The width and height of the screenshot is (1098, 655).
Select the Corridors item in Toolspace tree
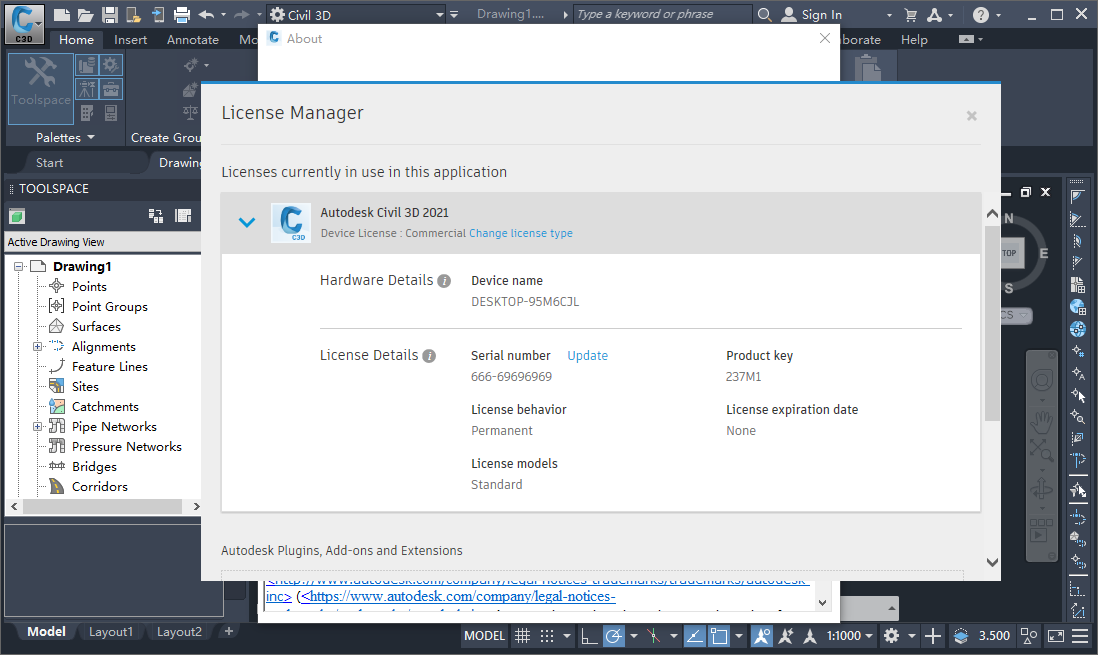(x=99, y=486)
